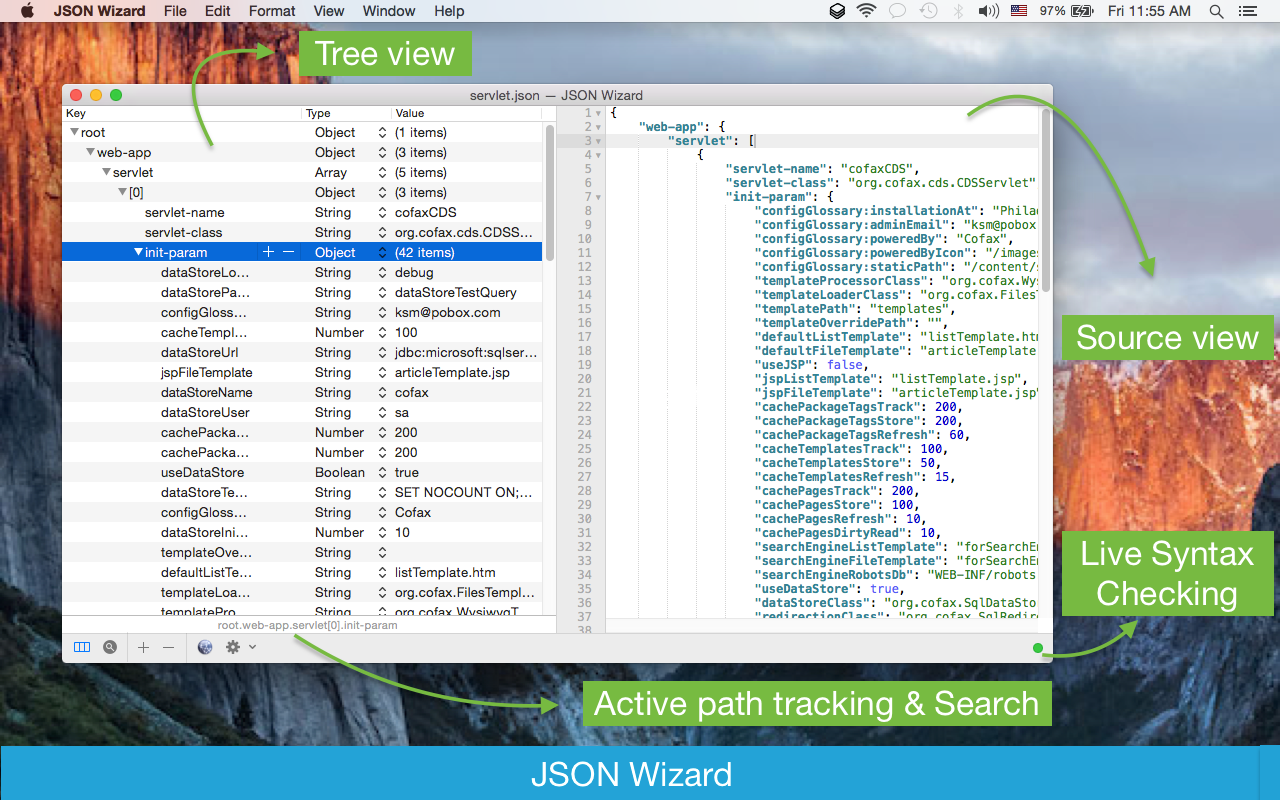Open the View menu
This screenshot has width=1280, height=800.
(x=329, y=11)
